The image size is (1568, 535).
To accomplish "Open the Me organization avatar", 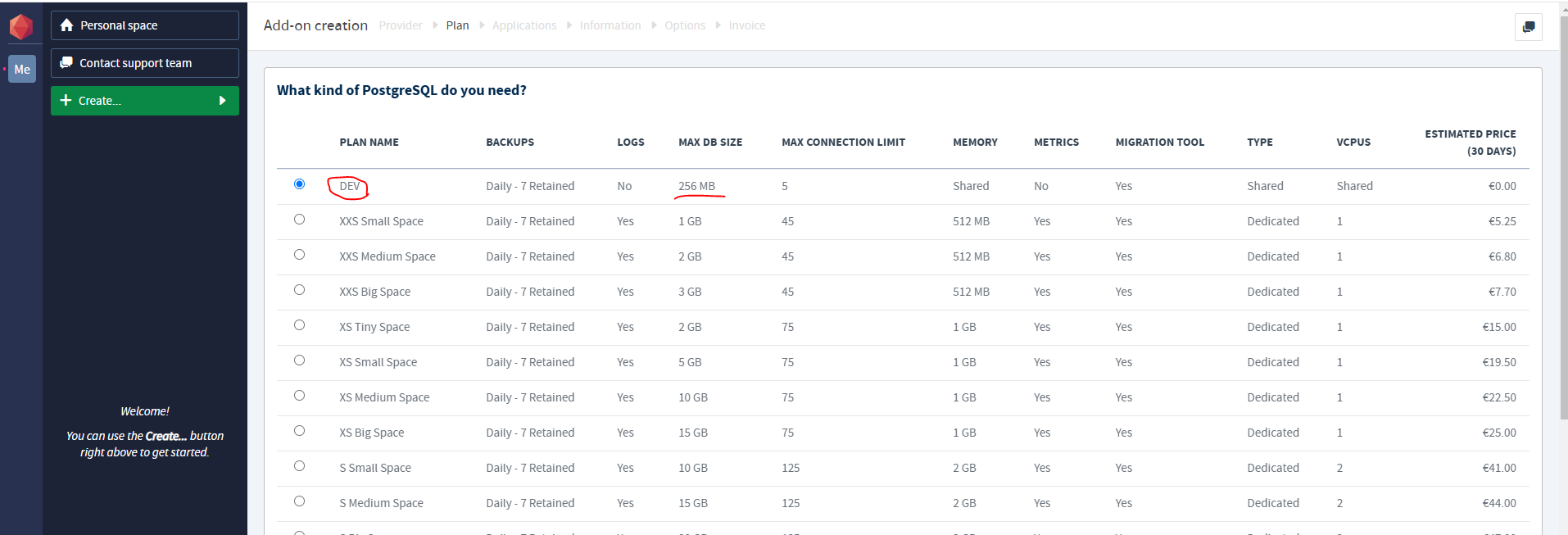I will pos(22,69).
